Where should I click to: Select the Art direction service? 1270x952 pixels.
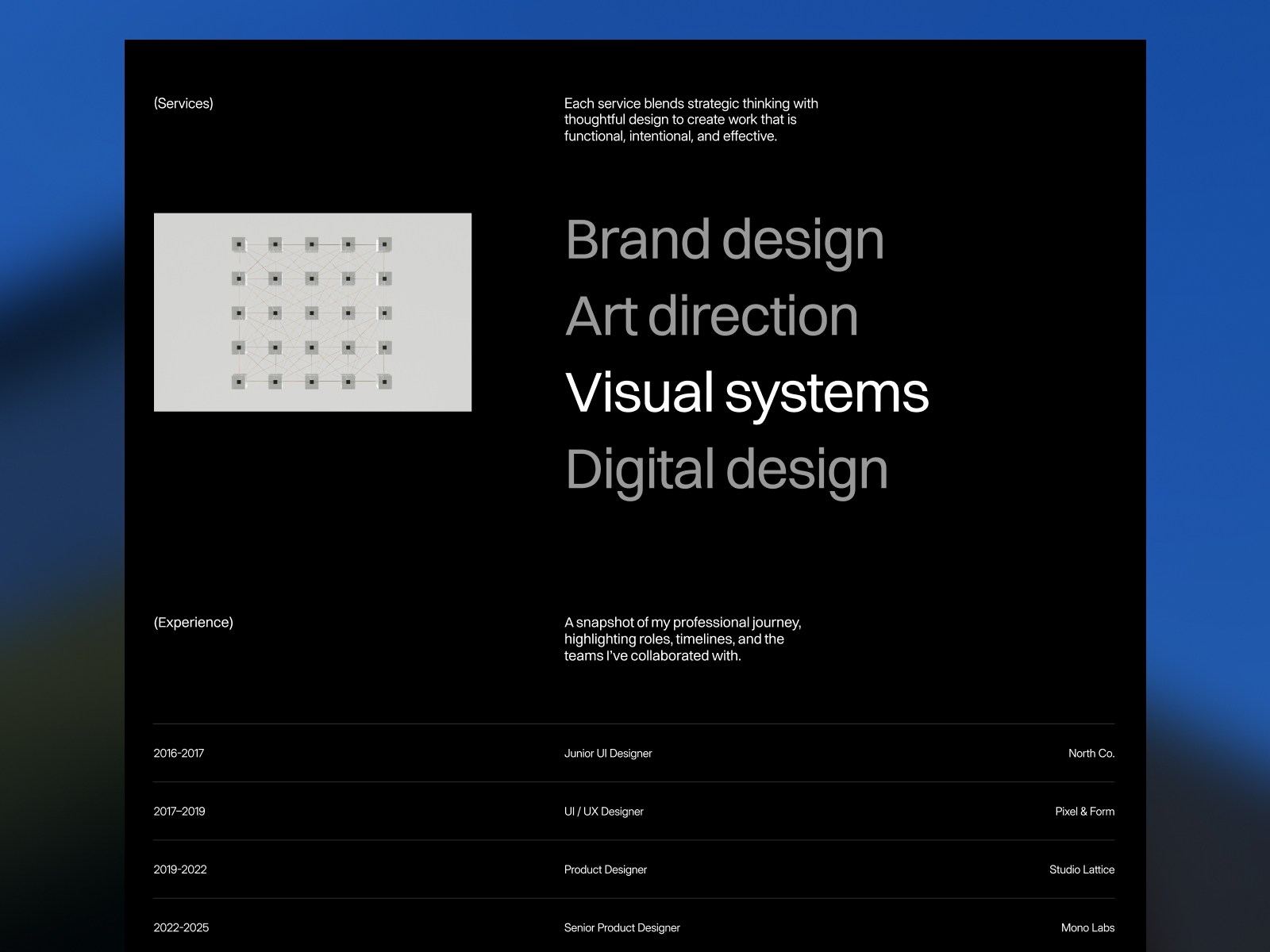tap(711, 316)
